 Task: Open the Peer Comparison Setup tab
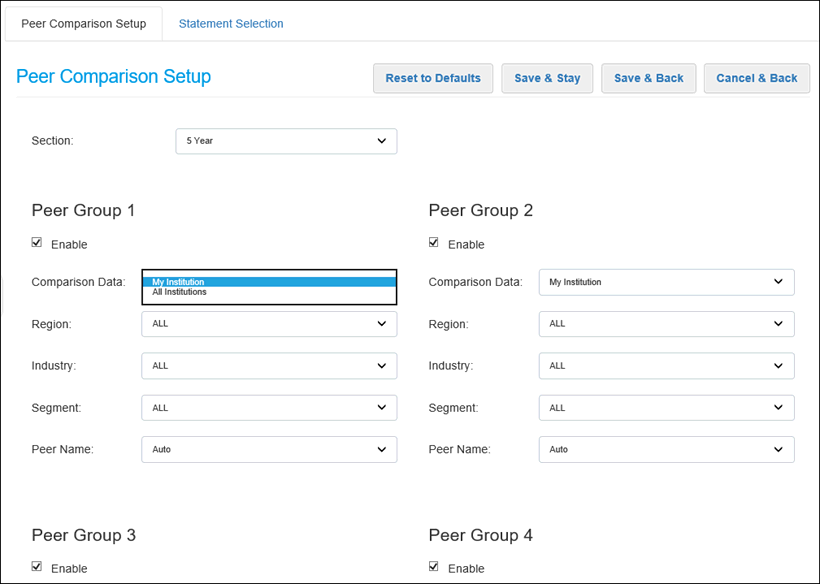(83, 24)
